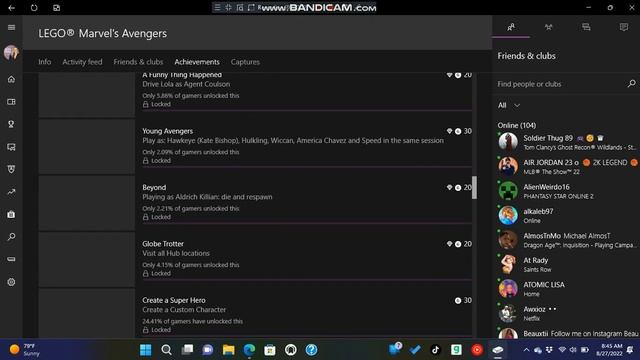The height and width of the screenshot is (360, 640).
Task: Switch to the Parties panel icon tab
Action: (x=548, y=27)
